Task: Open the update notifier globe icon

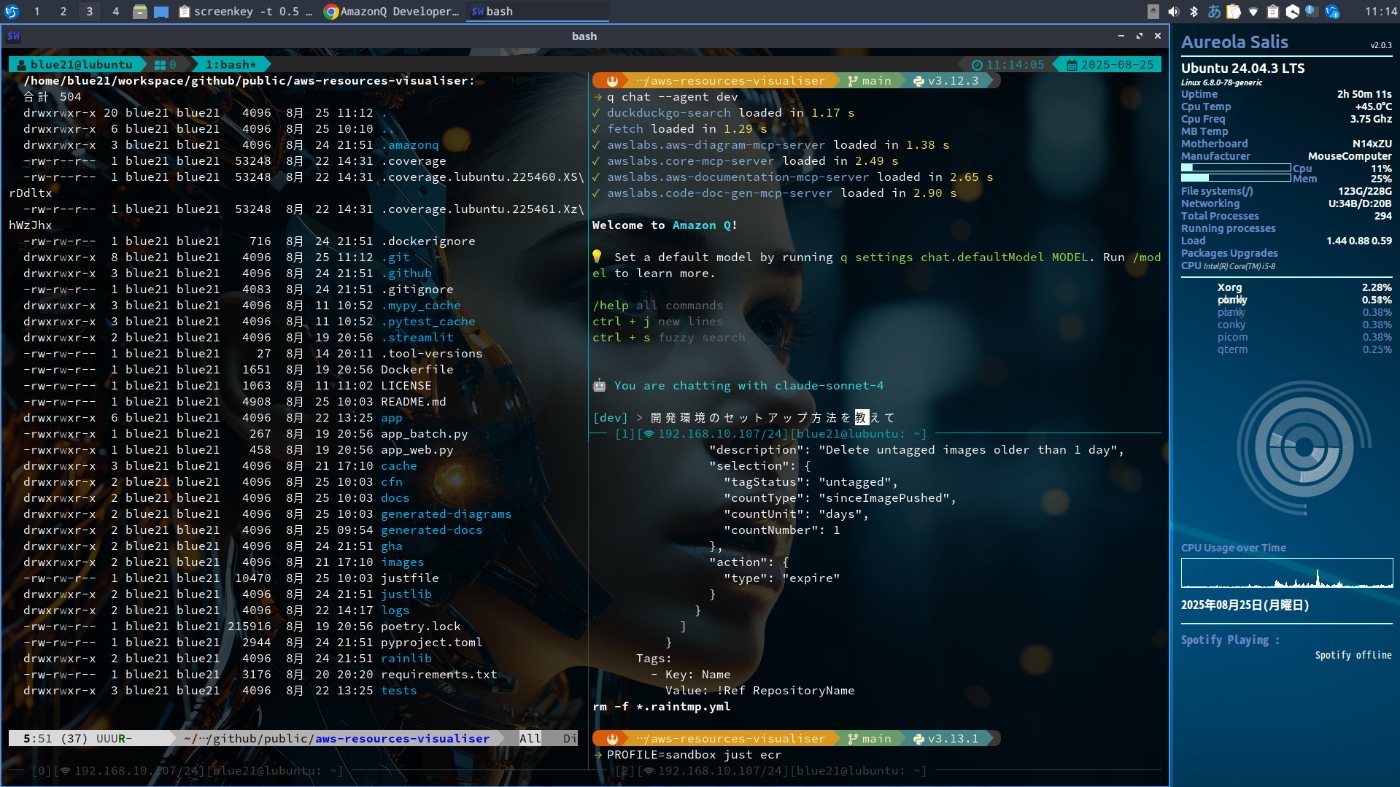Action: coord(1332,12)
